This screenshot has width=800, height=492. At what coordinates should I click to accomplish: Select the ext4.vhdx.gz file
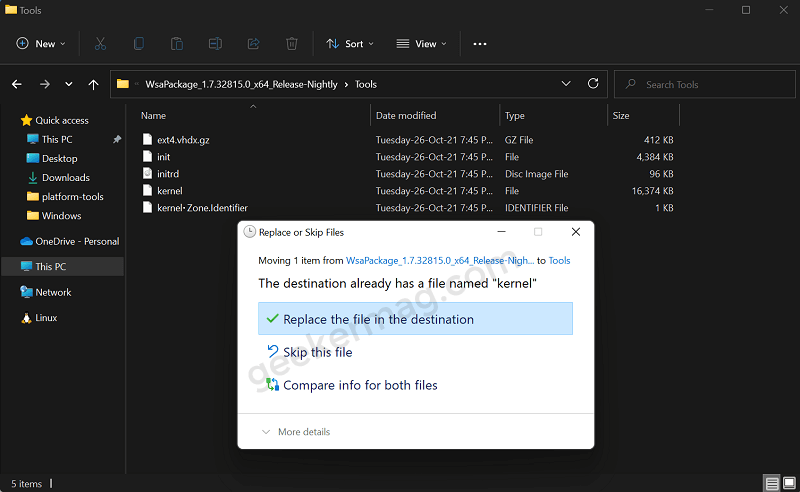click(183, 140)
